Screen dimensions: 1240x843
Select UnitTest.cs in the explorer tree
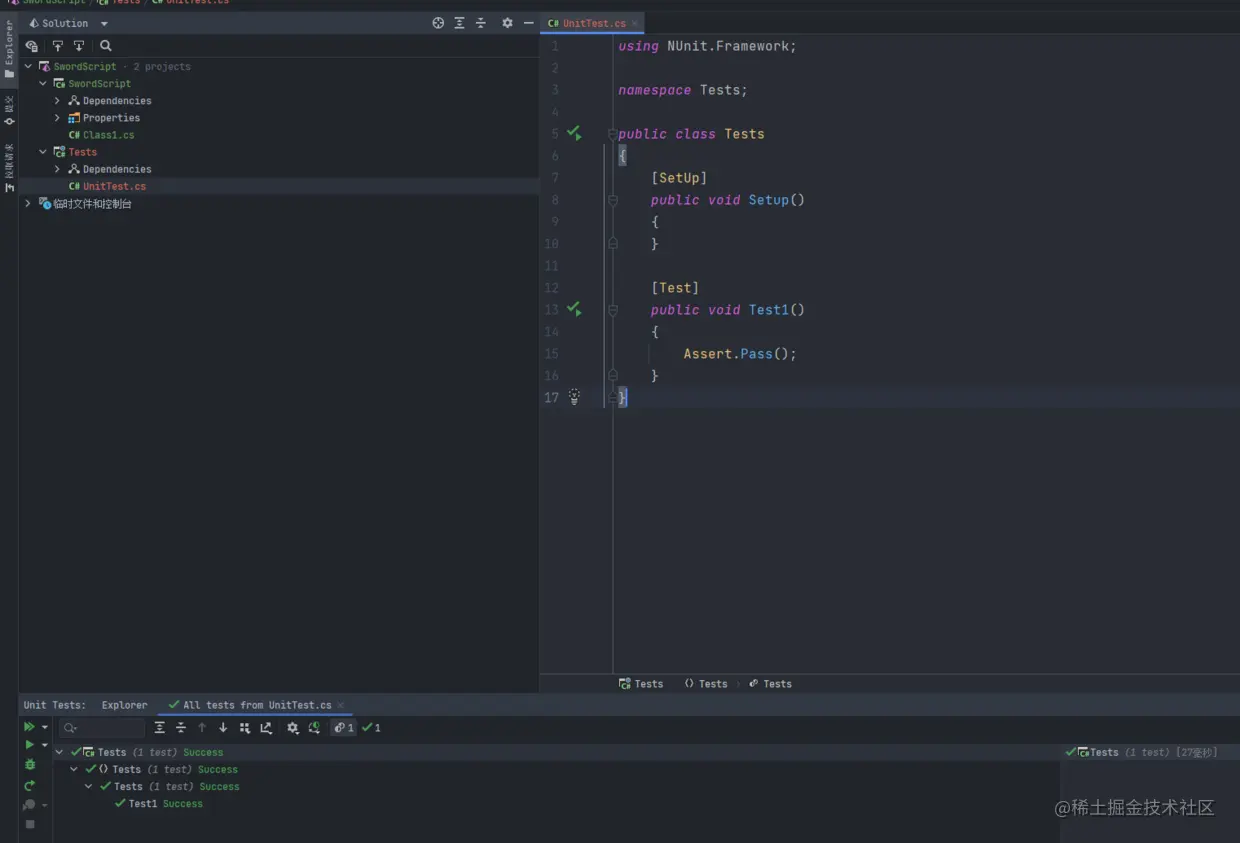pos(107,186)
